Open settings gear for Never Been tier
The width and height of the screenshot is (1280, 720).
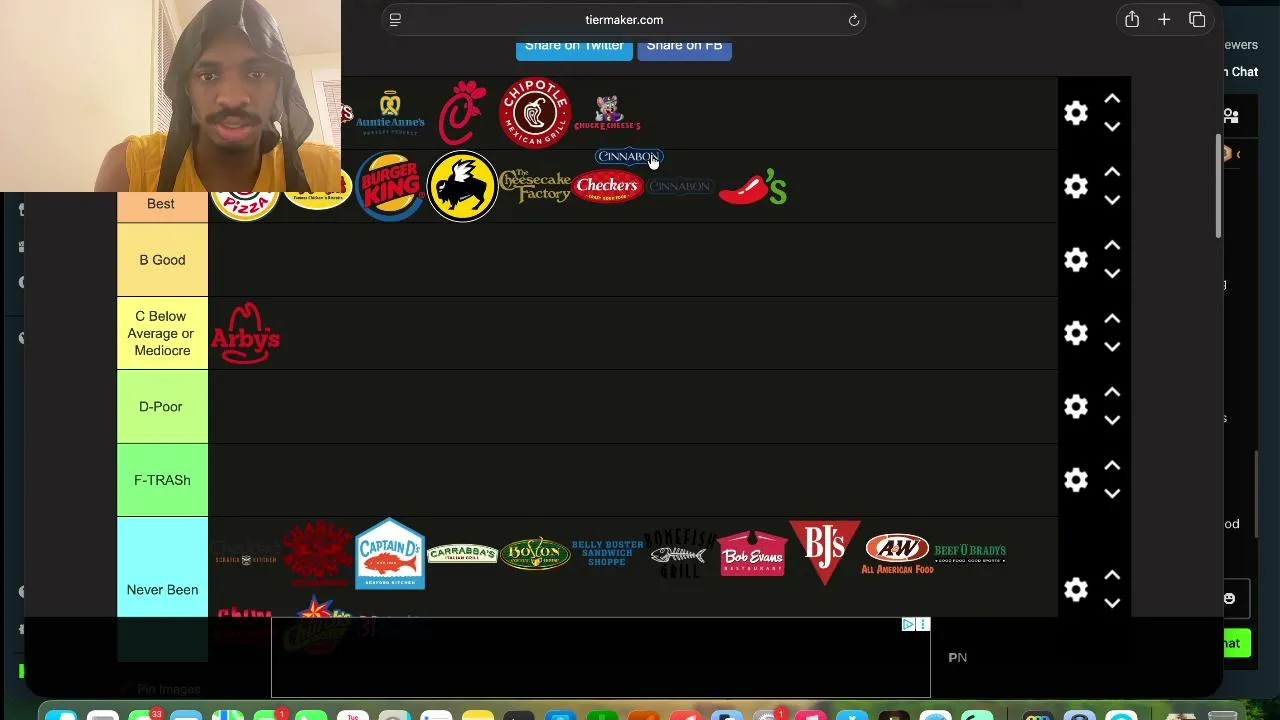(1076, 590)
